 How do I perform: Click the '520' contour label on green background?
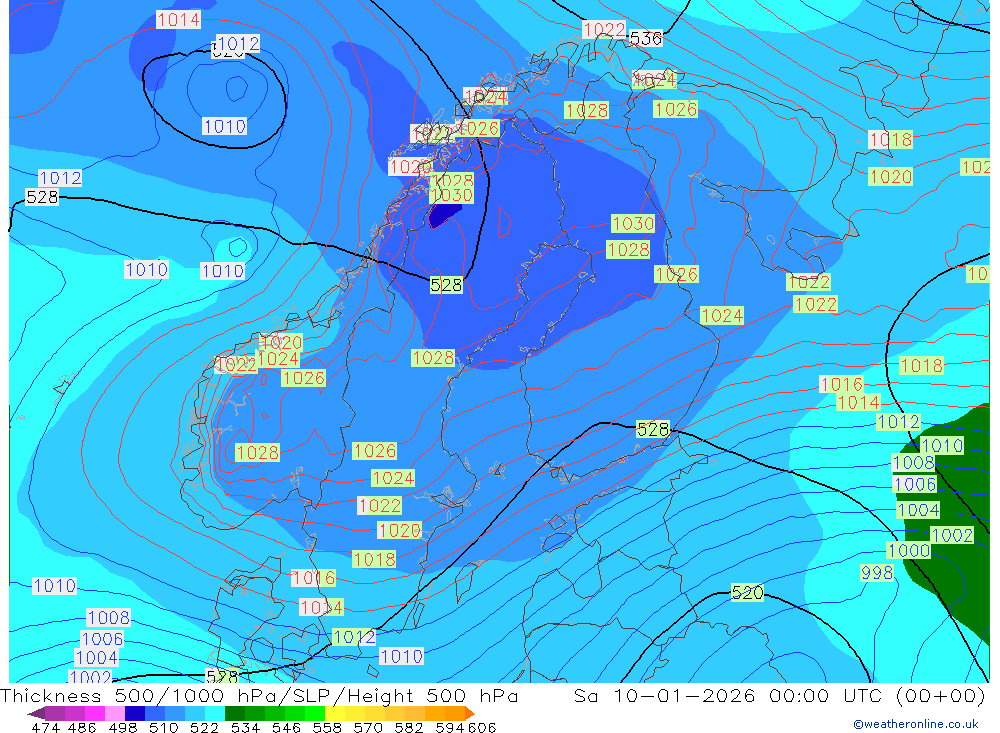pos(747,593)
